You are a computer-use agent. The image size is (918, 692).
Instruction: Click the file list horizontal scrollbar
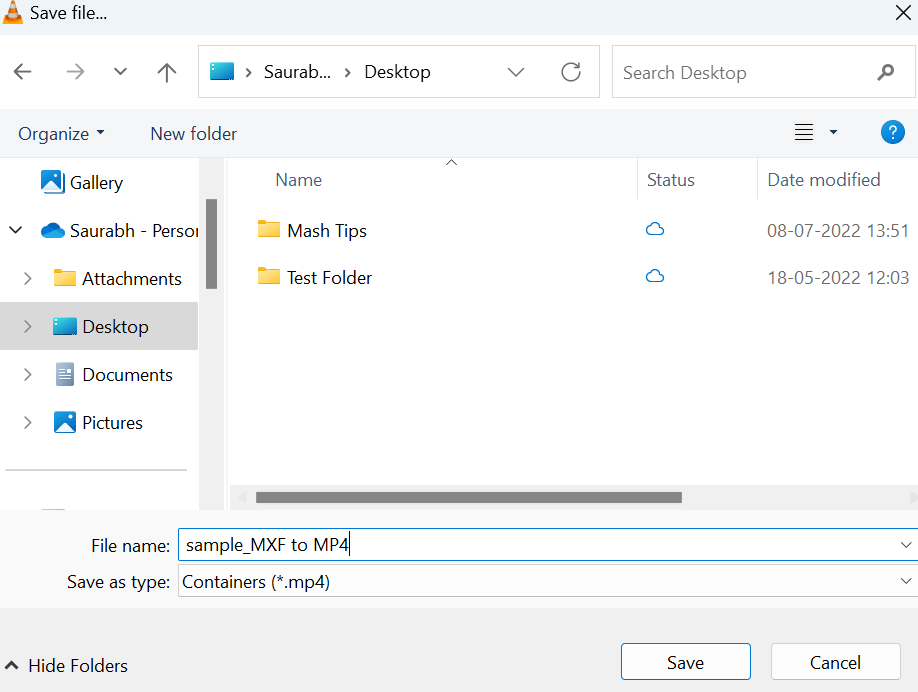tap(468, 498)
